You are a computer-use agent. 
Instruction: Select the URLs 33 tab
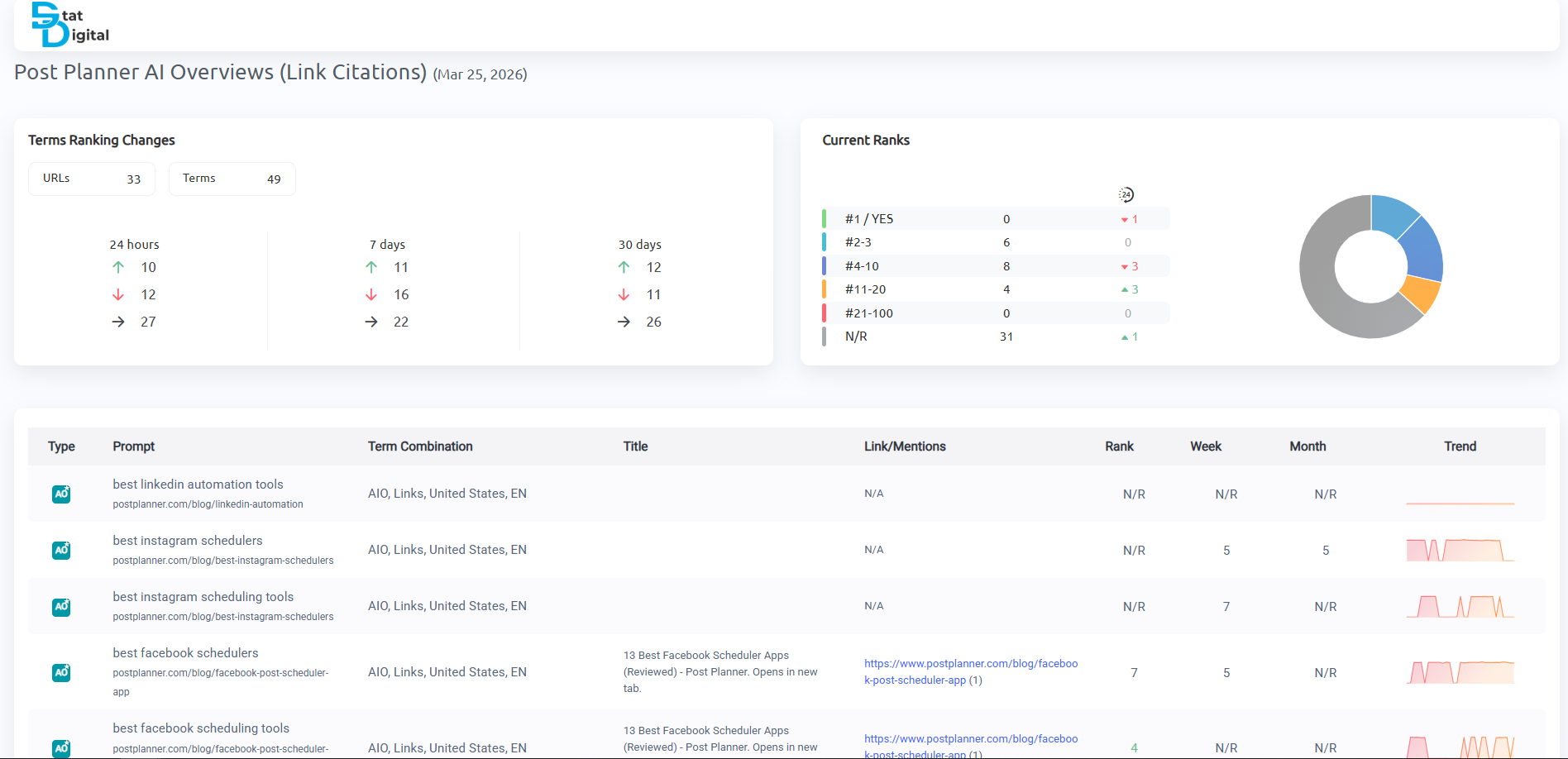92,179
